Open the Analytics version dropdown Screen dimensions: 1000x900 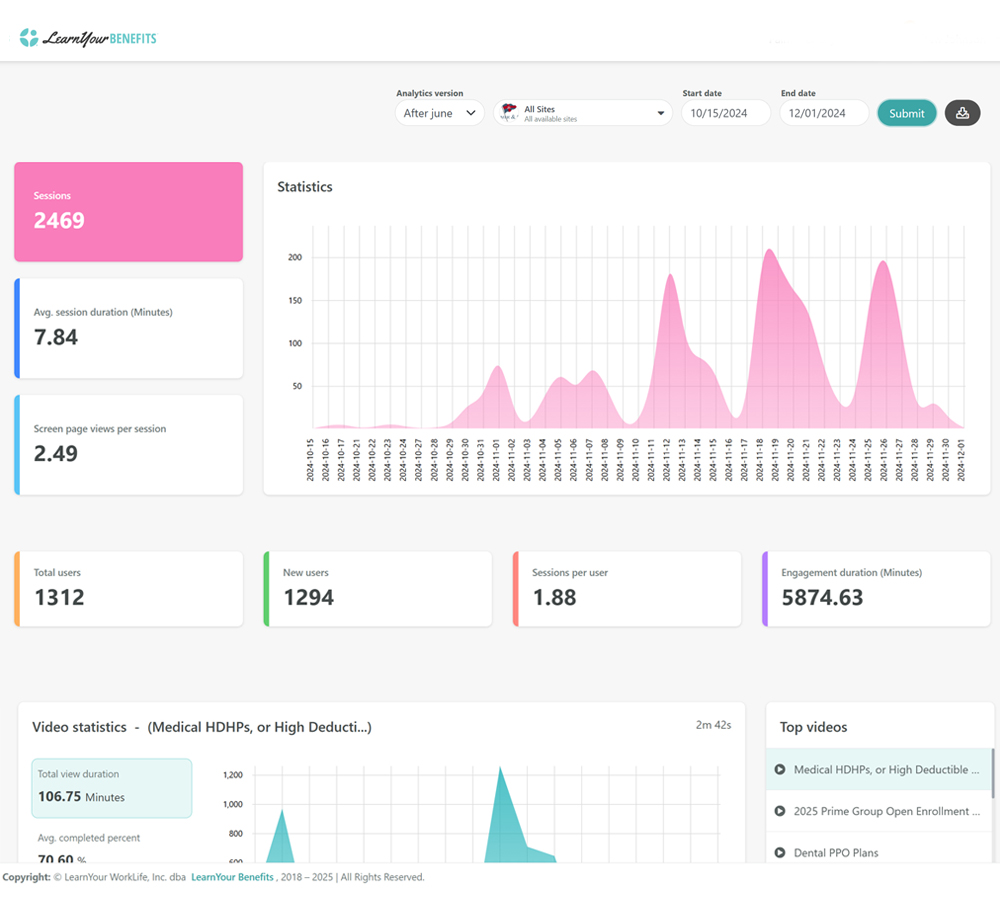439,113
